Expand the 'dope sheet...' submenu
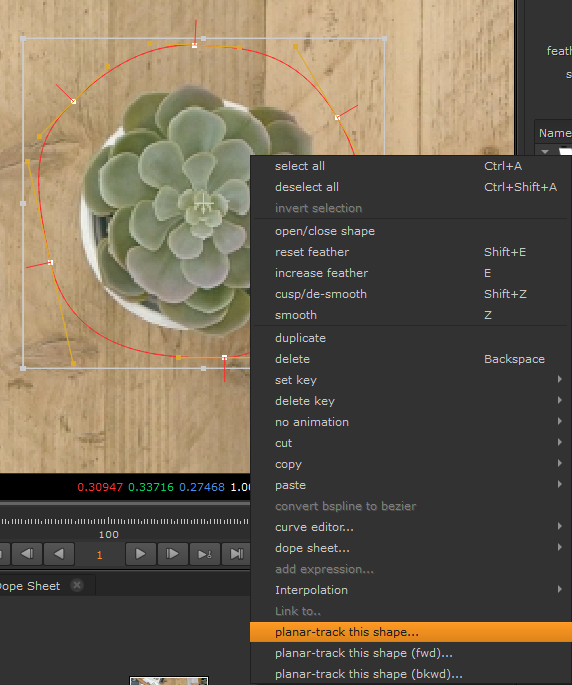 411,548
